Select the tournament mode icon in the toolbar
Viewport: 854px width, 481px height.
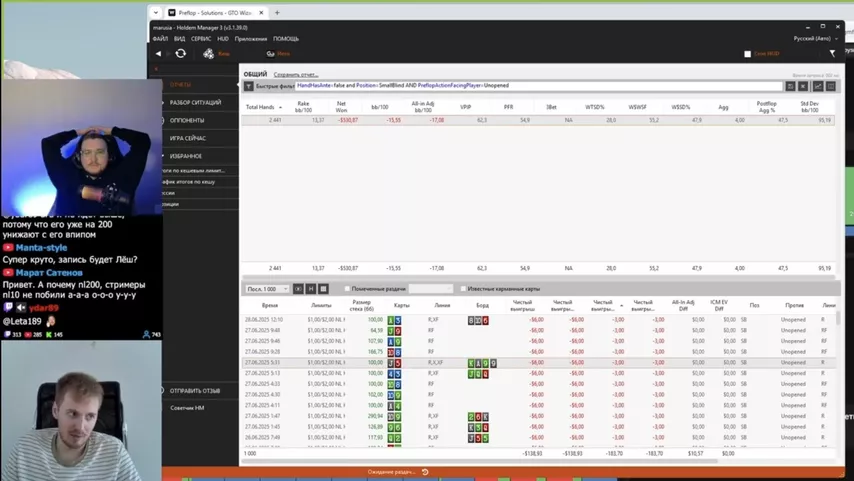point(270,53)
